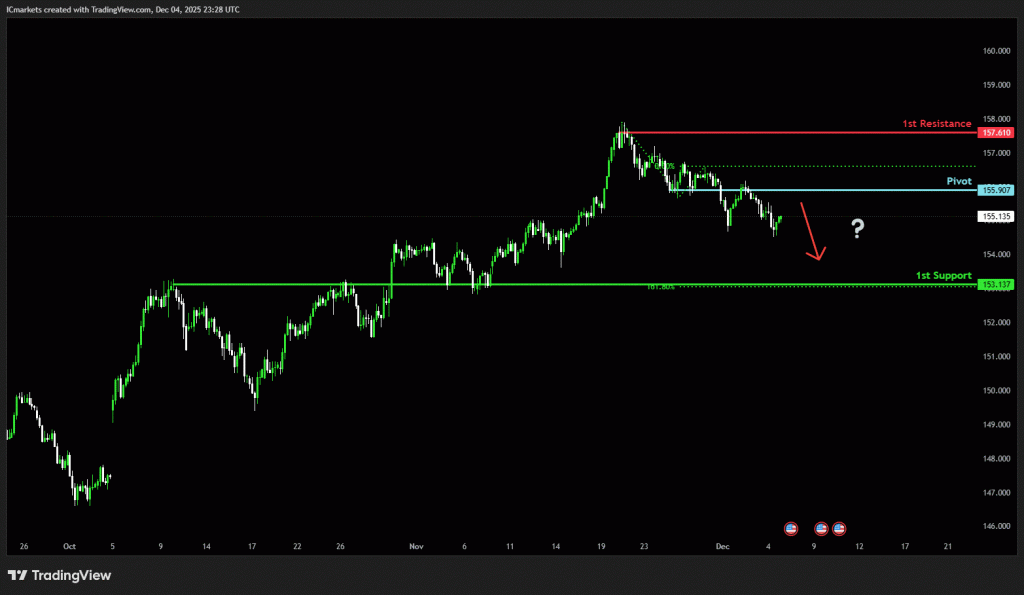Click 160.000 on the price axis
The height and width of the screenshot is (595, 1024).
[995, 51]
